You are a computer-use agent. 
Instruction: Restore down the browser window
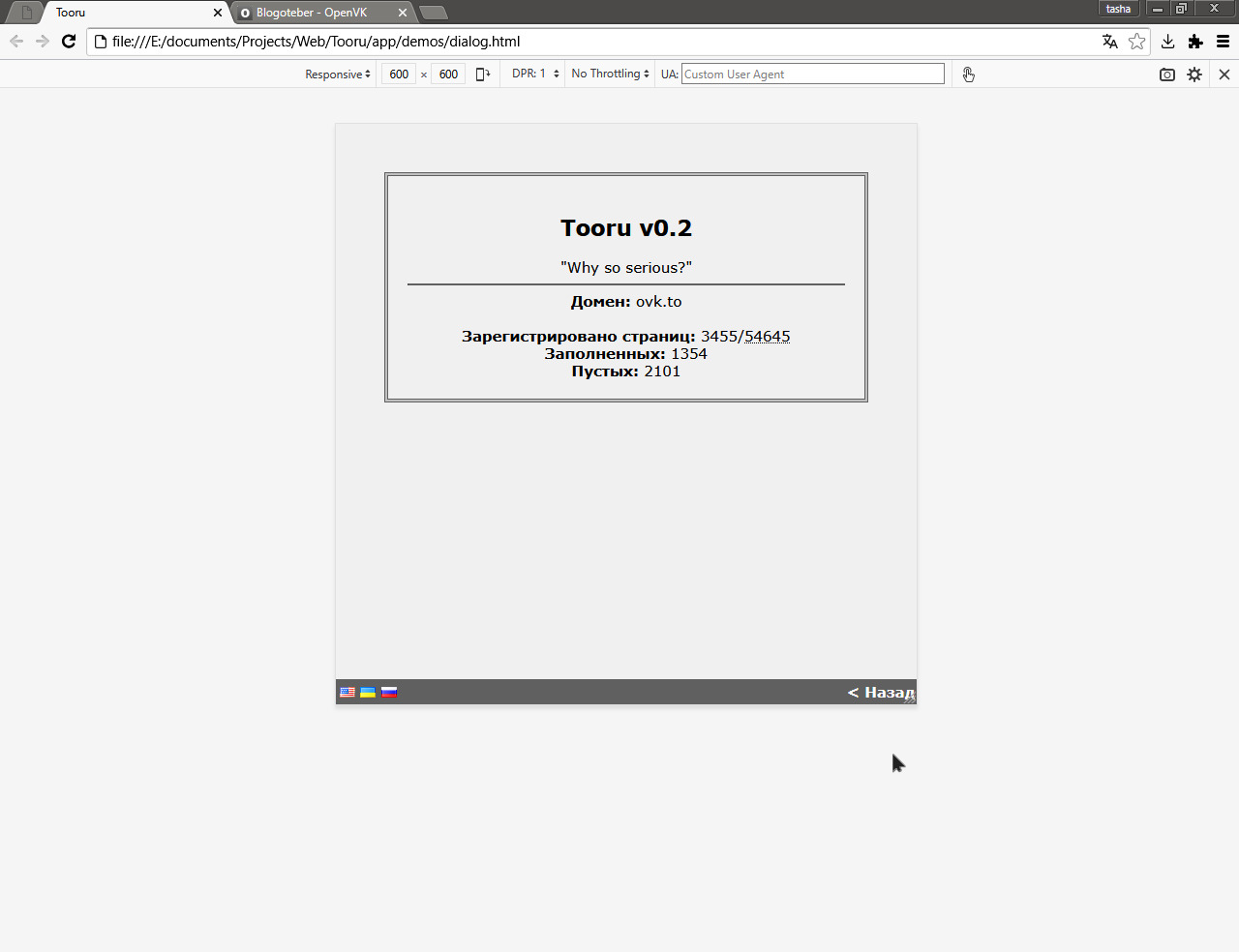[x=1181, y=9]
